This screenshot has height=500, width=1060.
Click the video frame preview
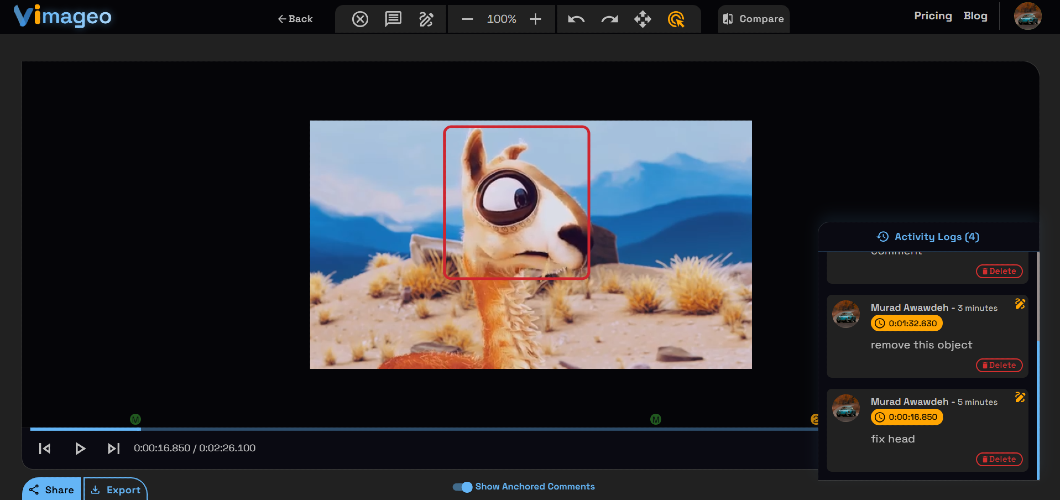(x=531, y=245)
